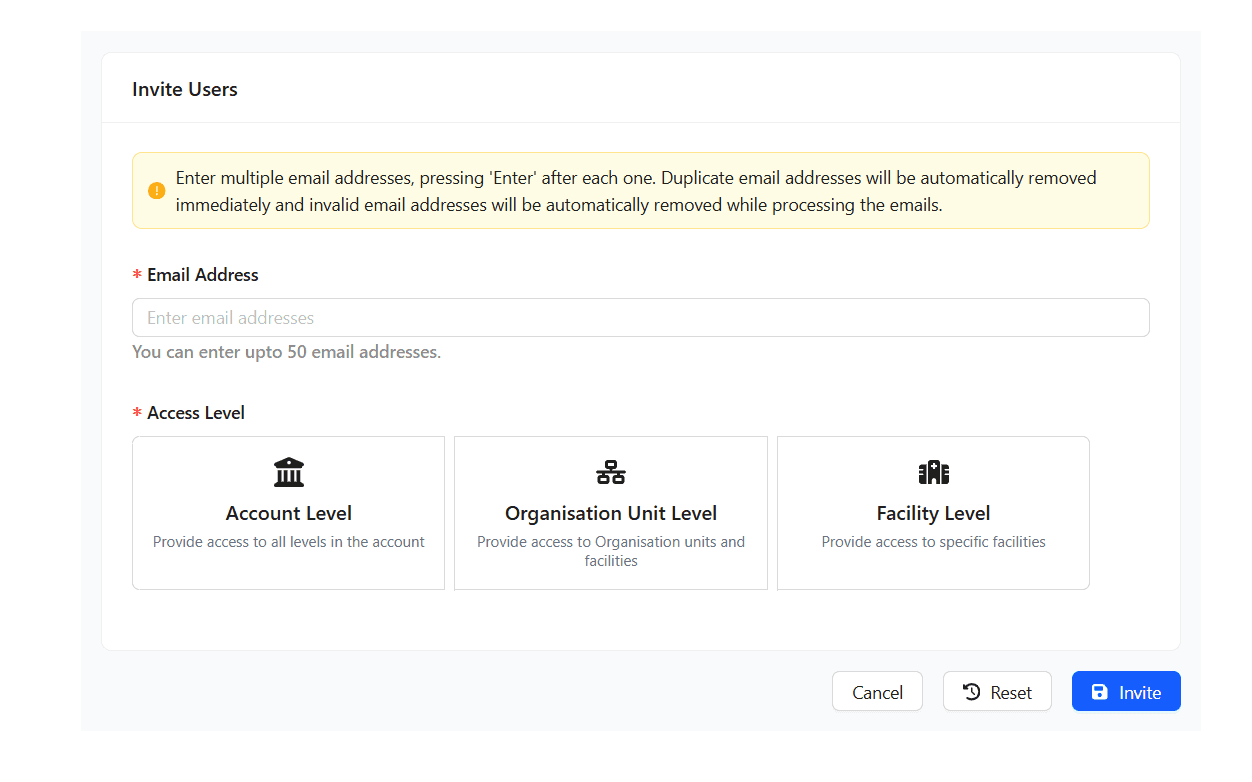Click the Organisation Unit Level hierarchy icon
The image size is (1252, 782).
click(x=610, y=471)
